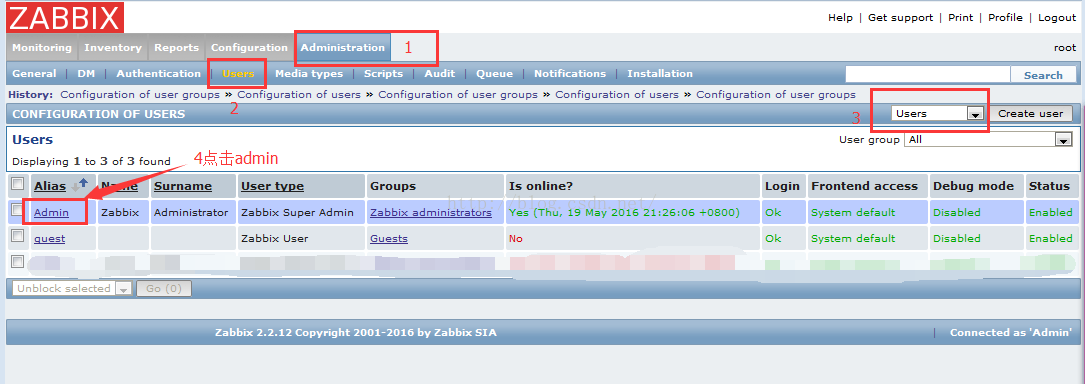The height and width of the screenshot is (384, 1085).
Task: Open the Profile link
Action: point(1005,17)
